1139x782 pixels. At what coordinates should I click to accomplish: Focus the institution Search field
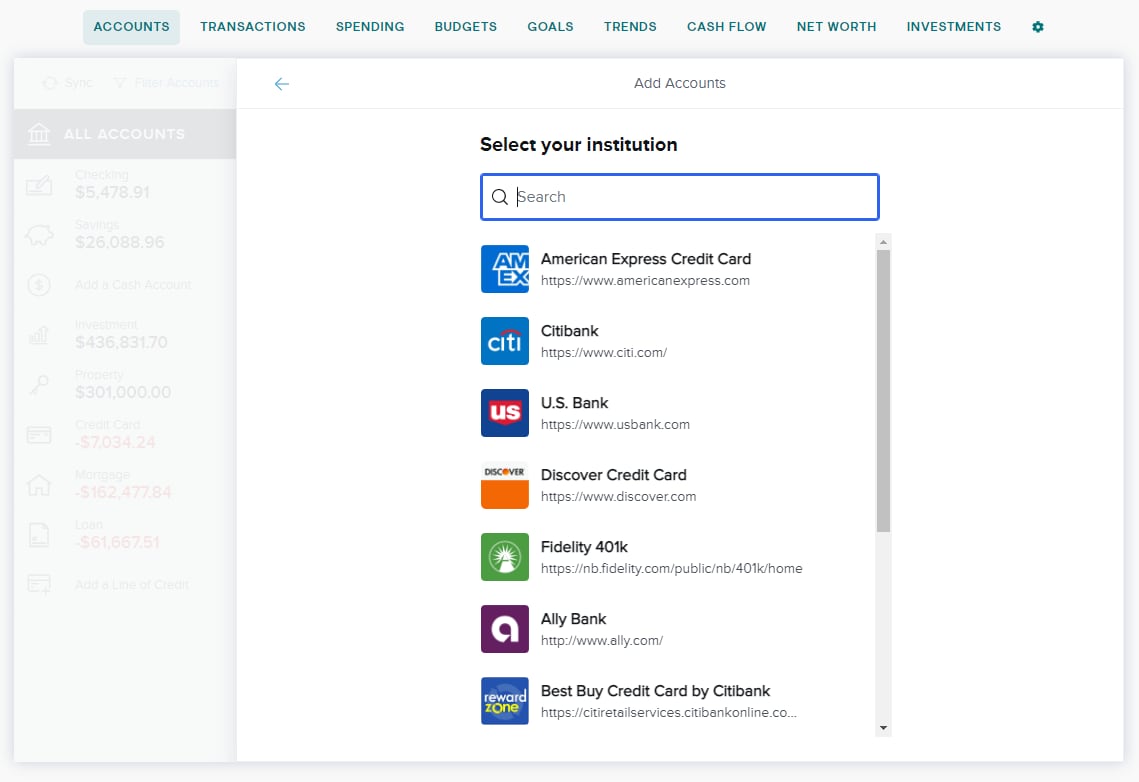(x=680, y=197)
